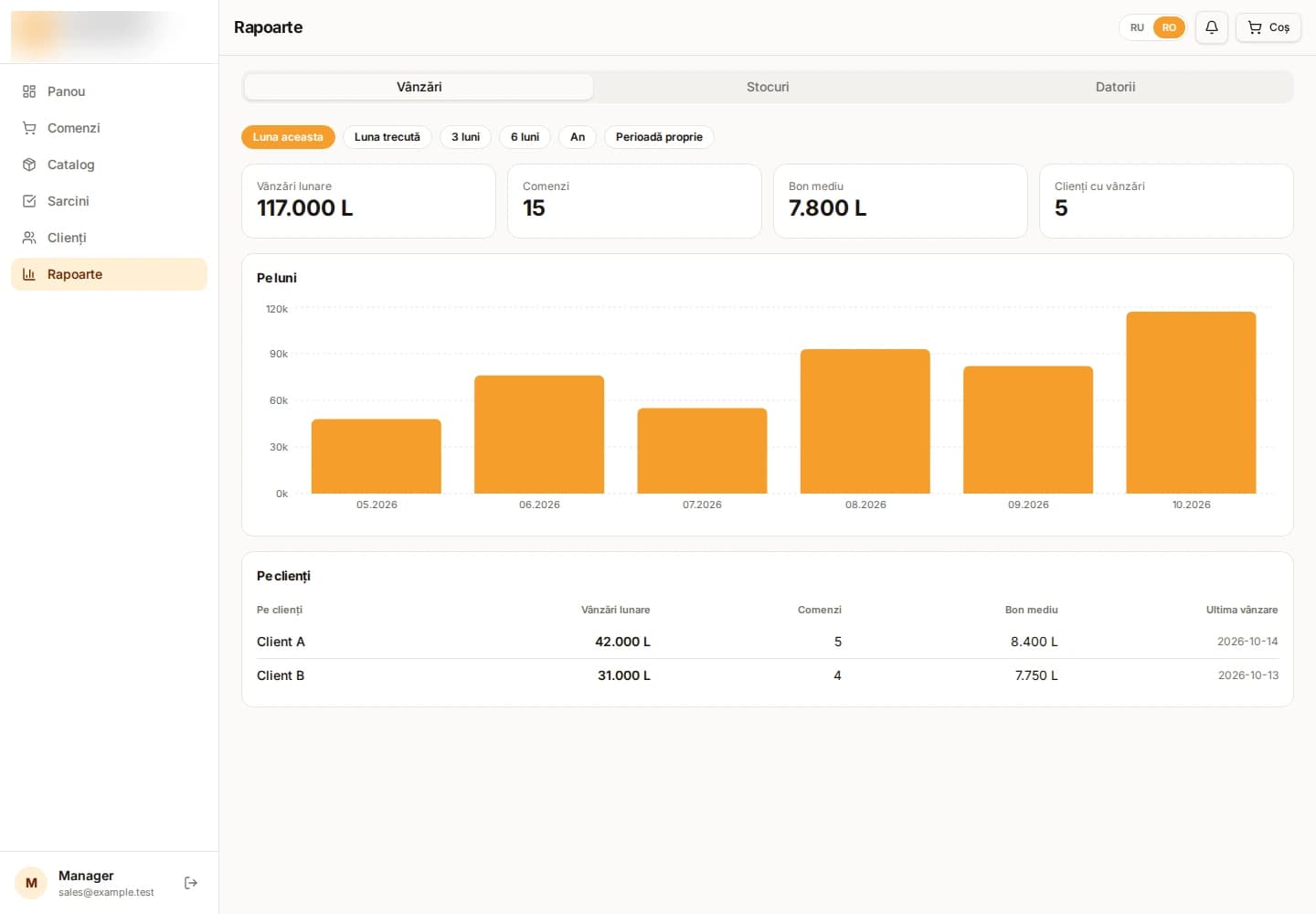The image size is (1316, 914).
Task: Open Sarcini from the sidebar
Action: 109,201
